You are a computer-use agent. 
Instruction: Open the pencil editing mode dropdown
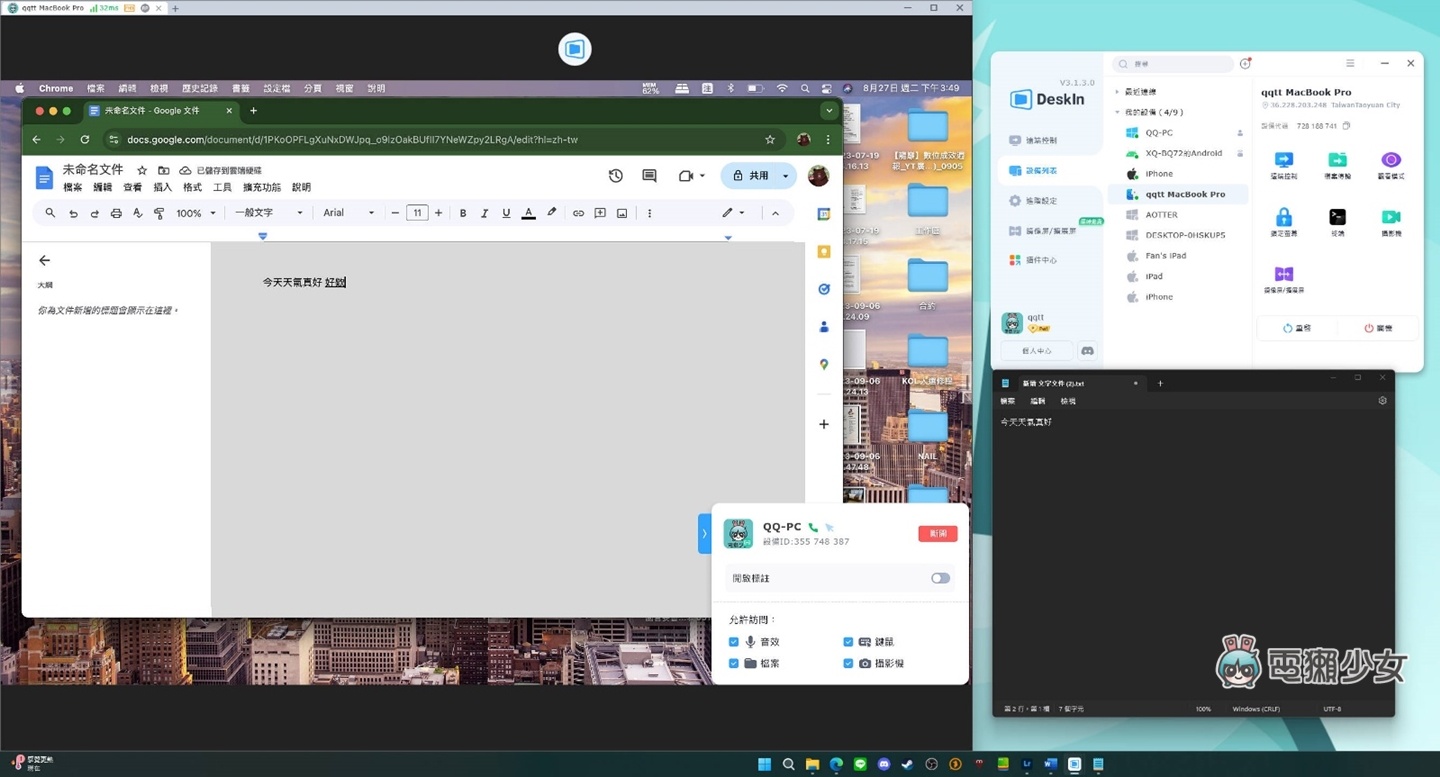(734, 213)
